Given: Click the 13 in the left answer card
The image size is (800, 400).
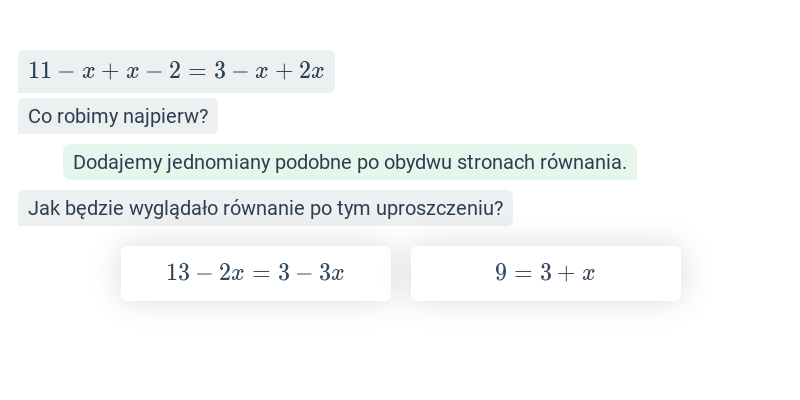Looking at the screenshot, I should (x=178, y=273).
